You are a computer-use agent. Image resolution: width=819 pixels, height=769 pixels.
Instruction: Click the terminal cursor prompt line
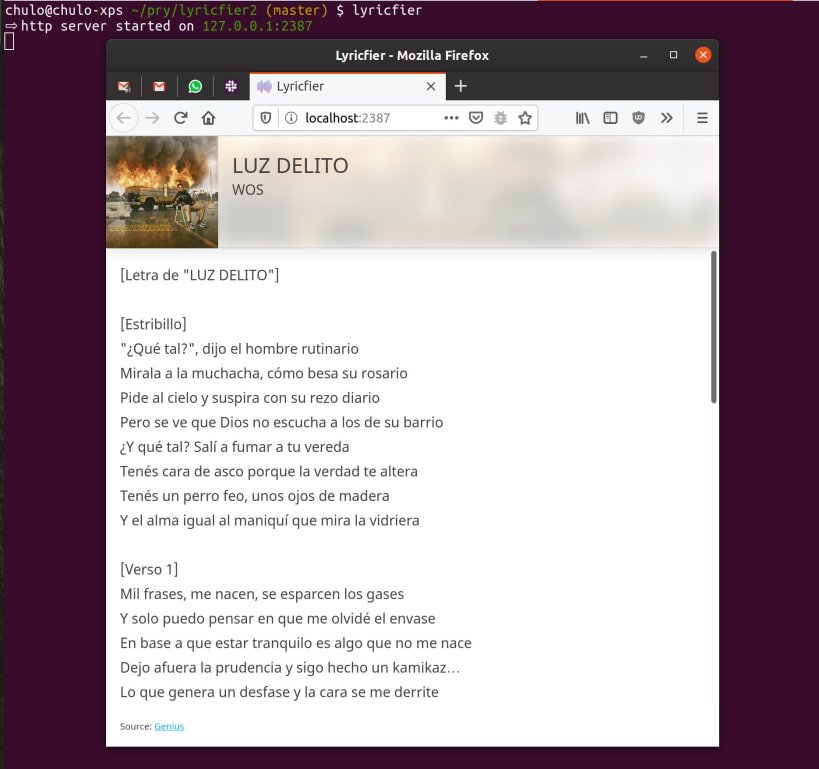click(9, 41)
